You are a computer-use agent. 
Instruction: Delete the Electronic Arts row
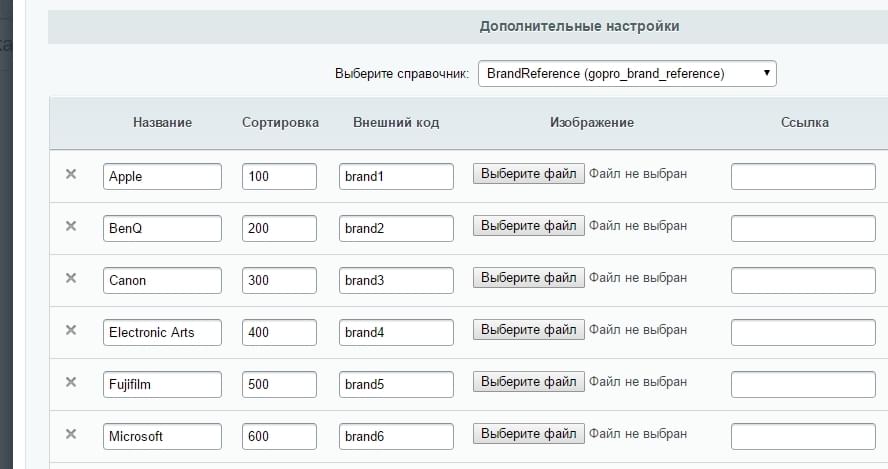click(x=71, y=330)
